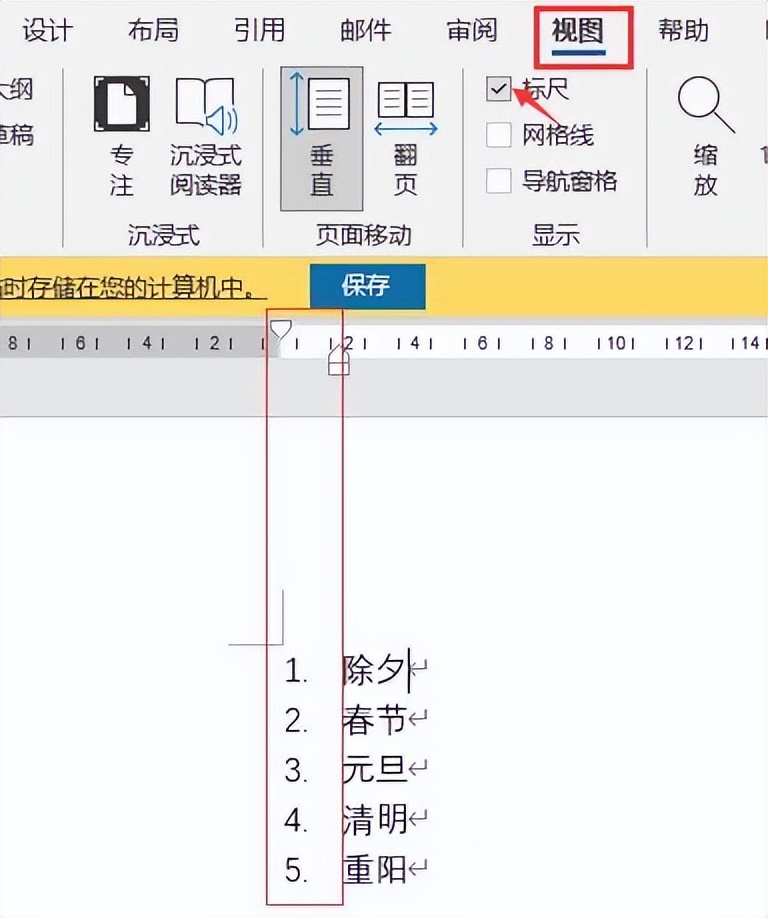Viewport: 768px width, 918px height.
Task: Go to the 审阅 tab
Action: click(472, 30)
